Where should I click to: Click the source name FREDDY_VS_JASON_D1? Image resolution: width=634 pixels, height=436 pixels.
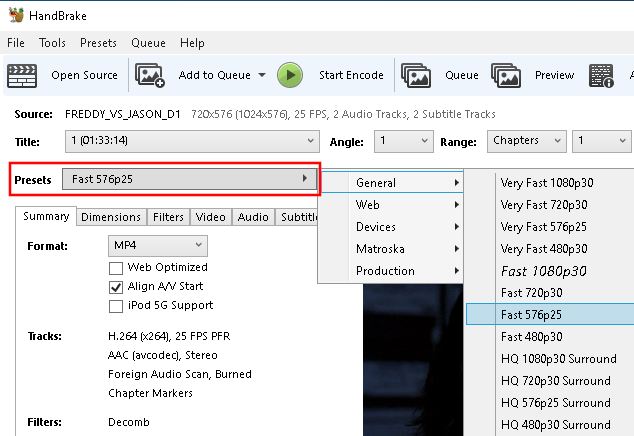[123, 114]
